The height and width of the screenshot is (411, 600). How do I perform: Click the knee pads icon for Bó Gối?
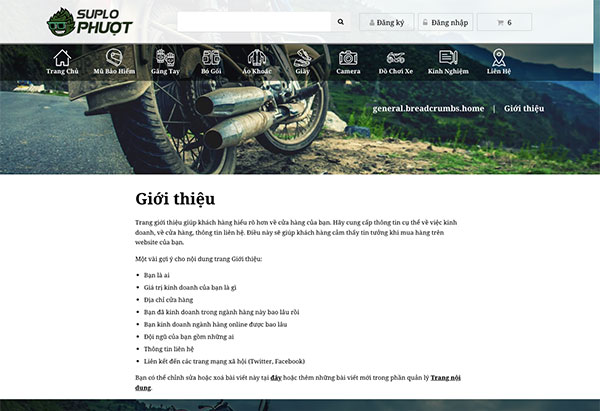pyautogui.click(x=211, y=57)
